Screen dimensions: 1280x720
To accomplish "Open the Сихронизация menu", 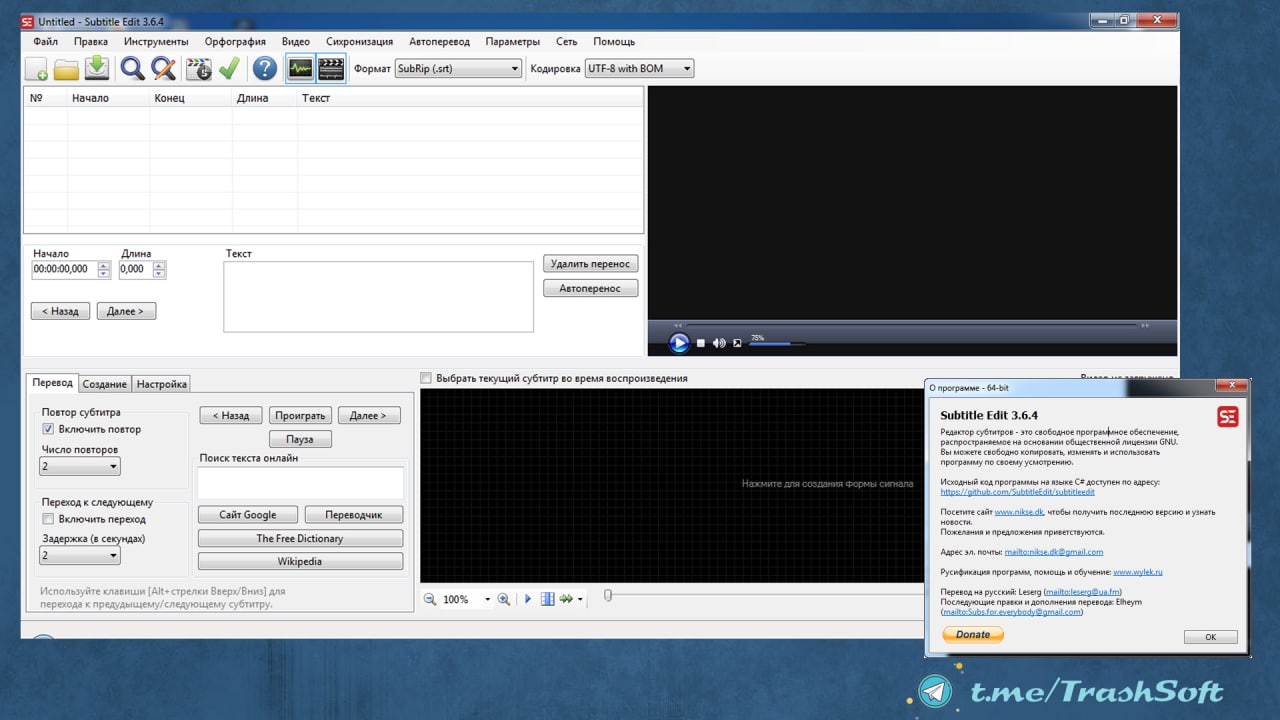I will tap(360, 42).
